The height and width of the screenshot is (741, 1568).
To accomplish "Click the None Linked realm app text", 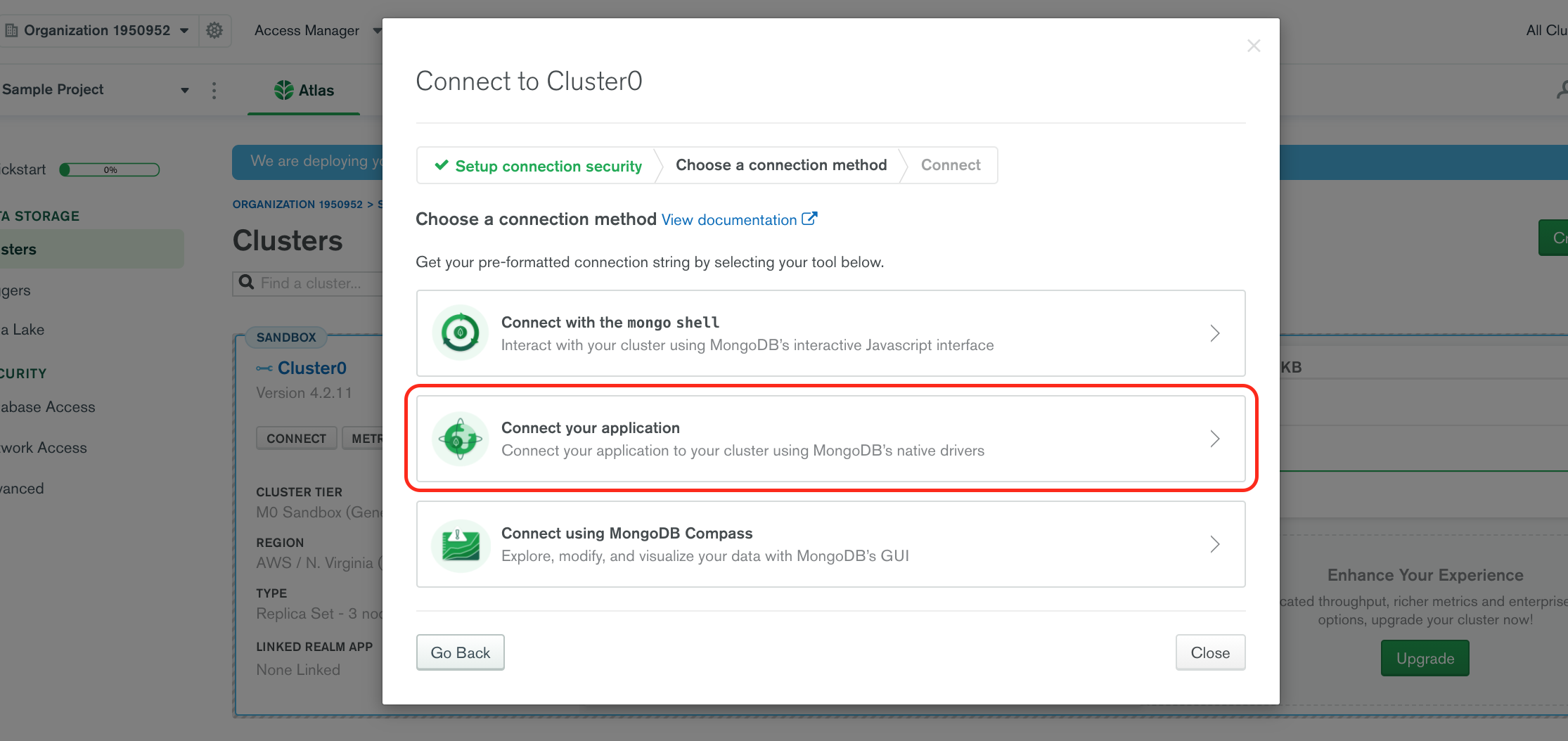I will coord(298,670).
